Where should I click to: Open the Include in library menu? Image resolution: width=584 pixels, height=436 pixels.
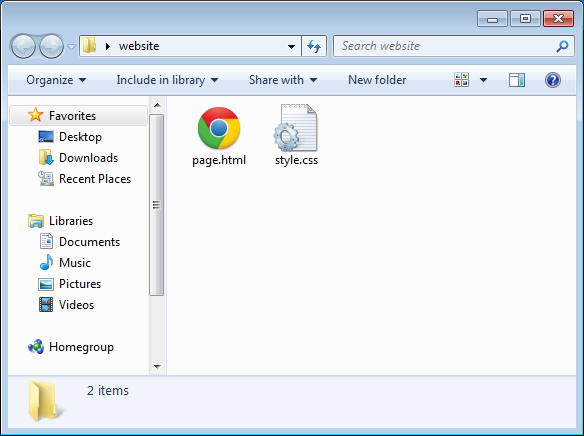(167, 80)
